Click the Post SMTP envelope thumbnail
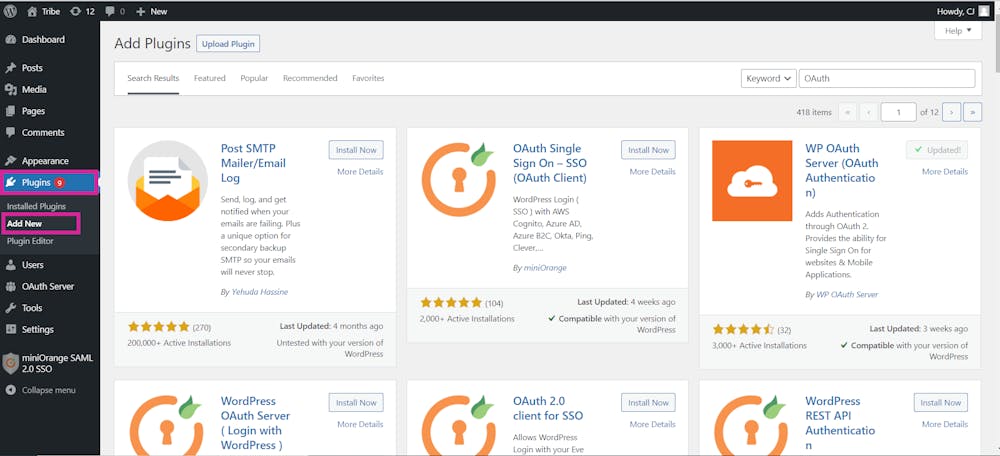The image size is (1000, 456). (x=168, y=180)
